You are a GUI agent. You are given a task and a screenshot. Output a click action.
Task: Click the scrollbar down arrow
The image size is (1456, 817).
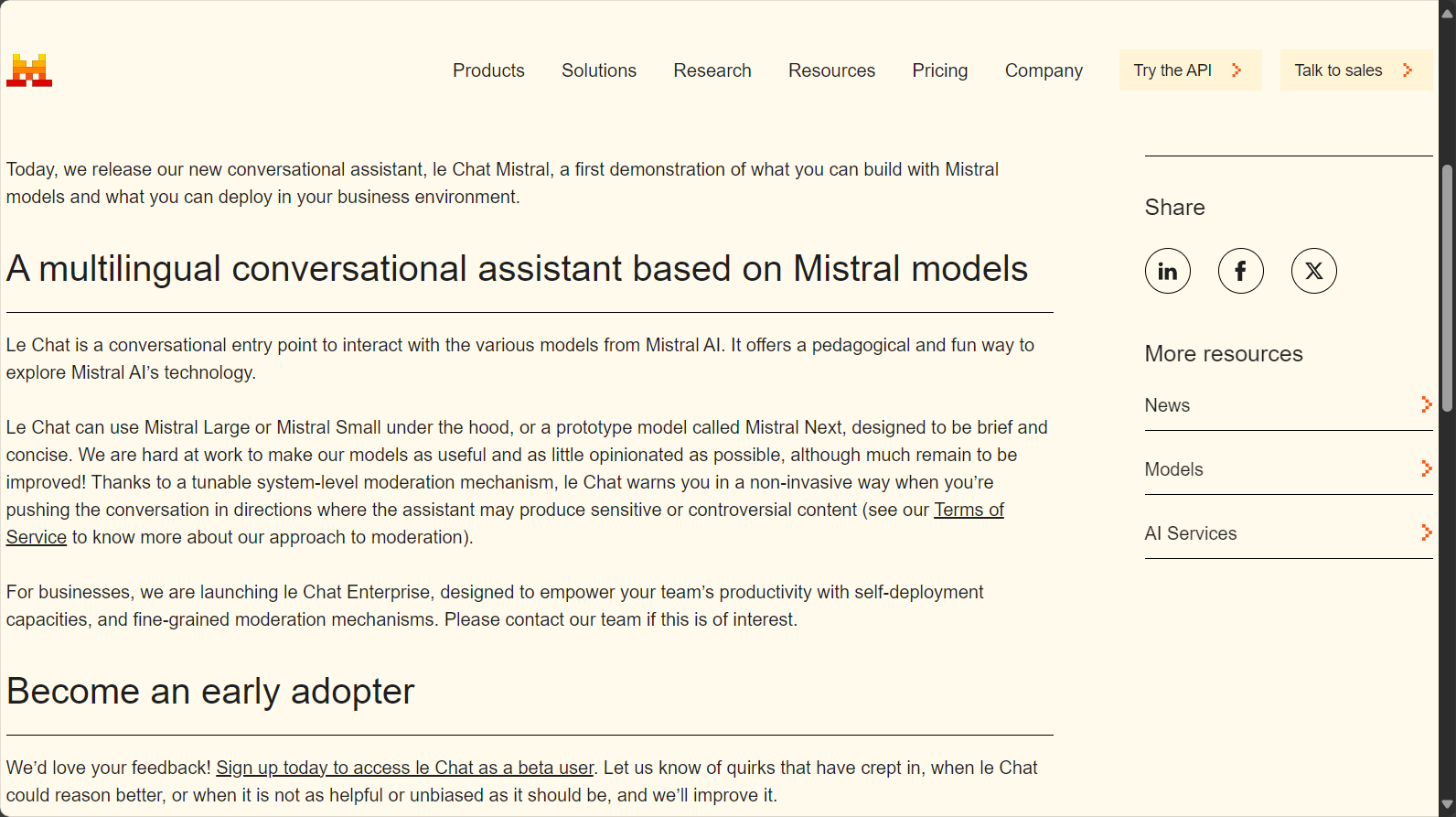click(x=1447, y=804)
